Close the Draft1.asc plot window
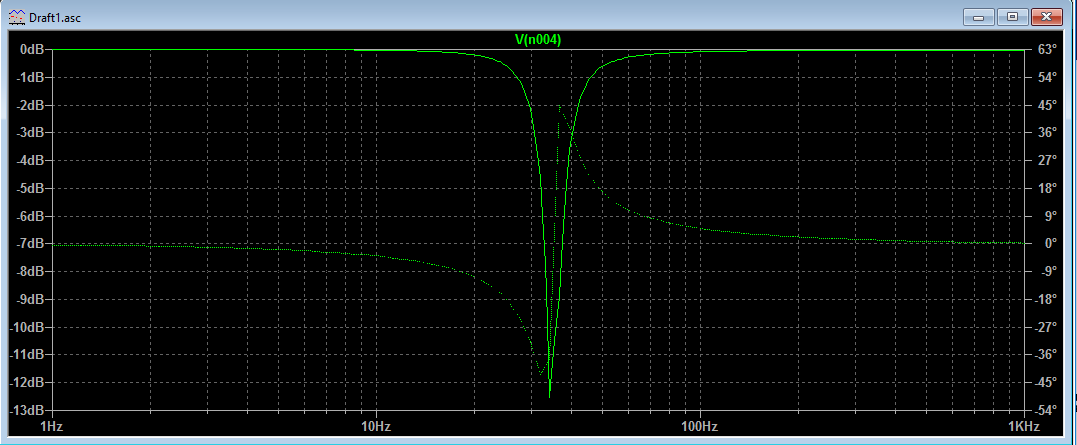The height and width of the screenshot is (445, 1077). [x=1047, y=16]
